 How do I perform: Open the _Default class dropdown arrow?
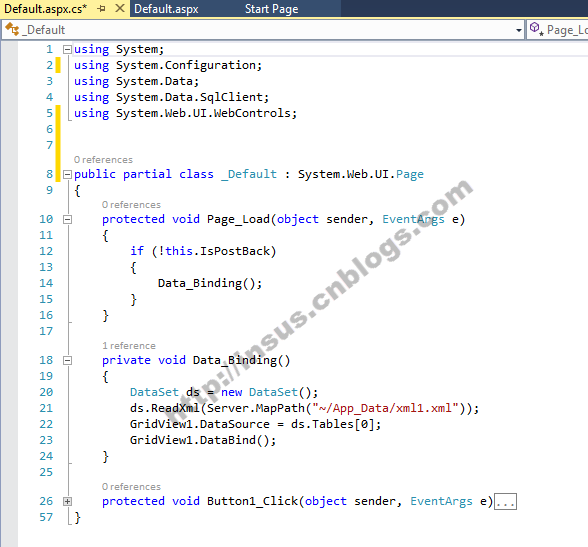coord(519,30)
